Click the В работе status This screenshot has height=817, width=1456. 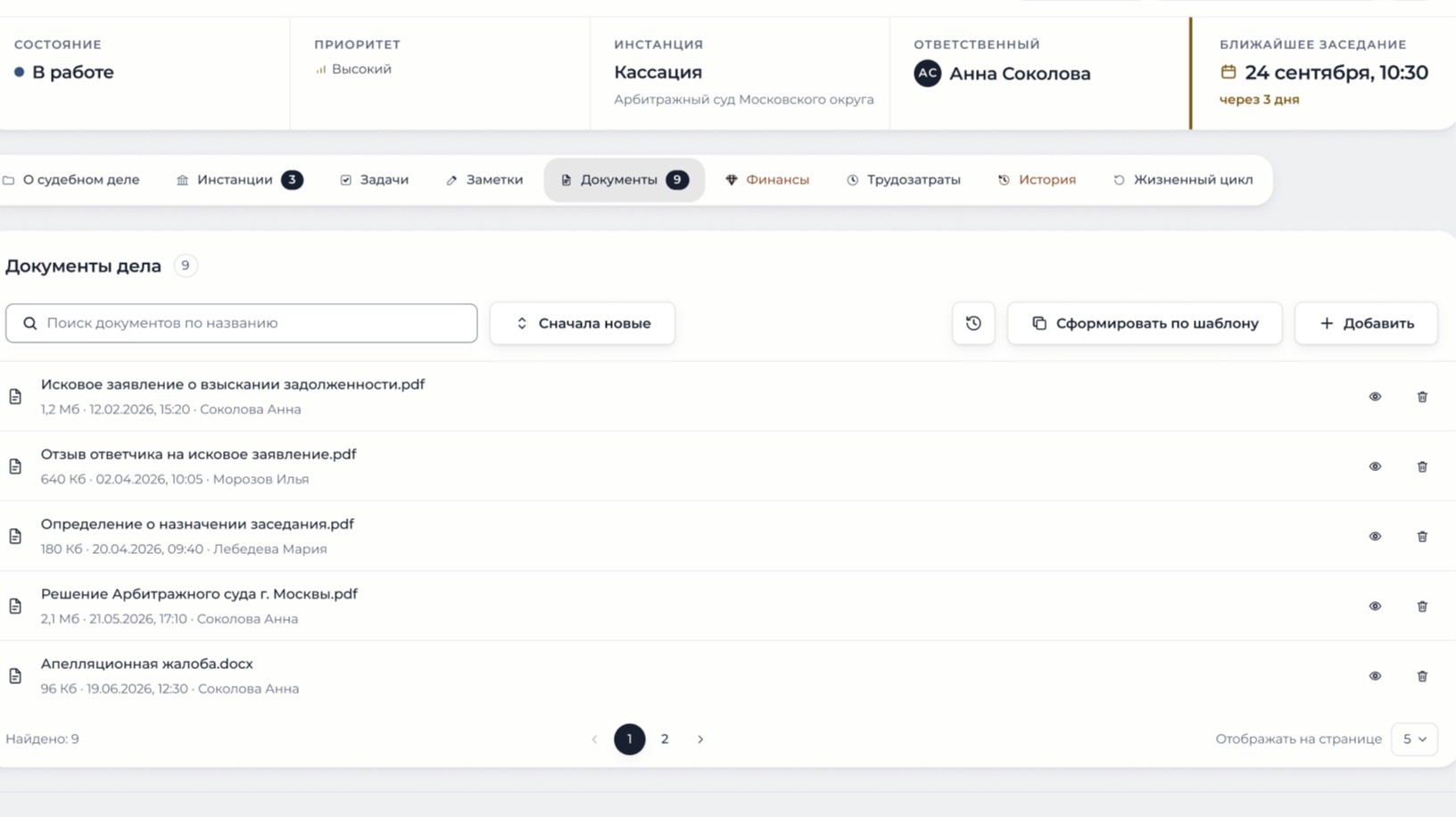64,72
